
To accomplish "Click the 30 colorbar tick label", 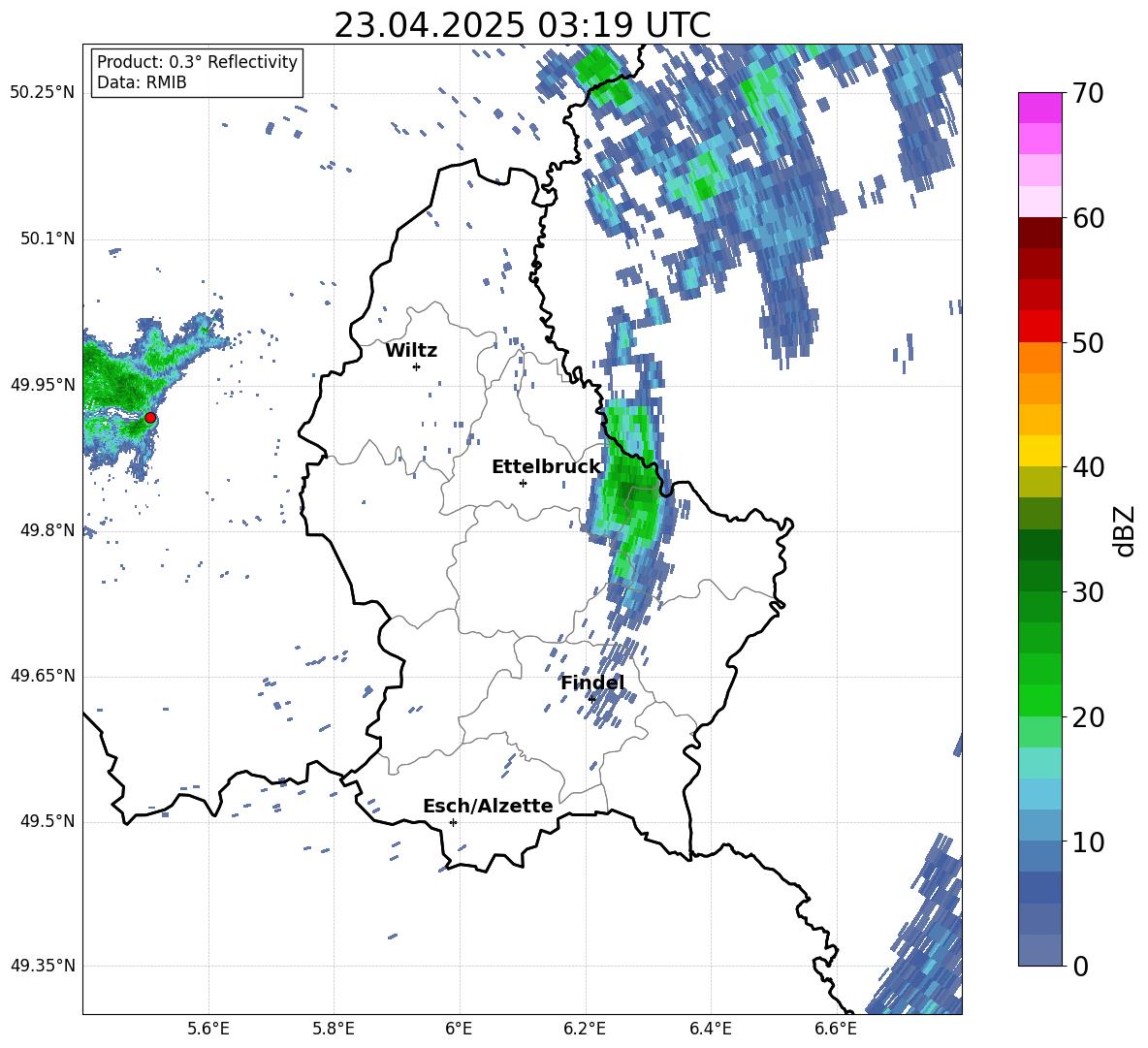I will (x=1088, y=592).
